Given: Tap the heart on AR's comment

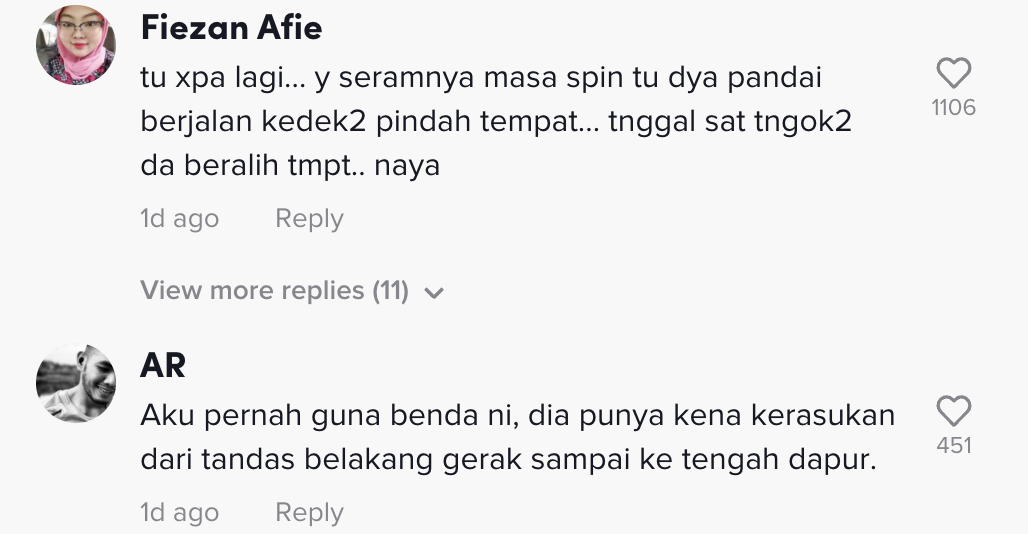Looking at the screenshot, I should point(953,411).
